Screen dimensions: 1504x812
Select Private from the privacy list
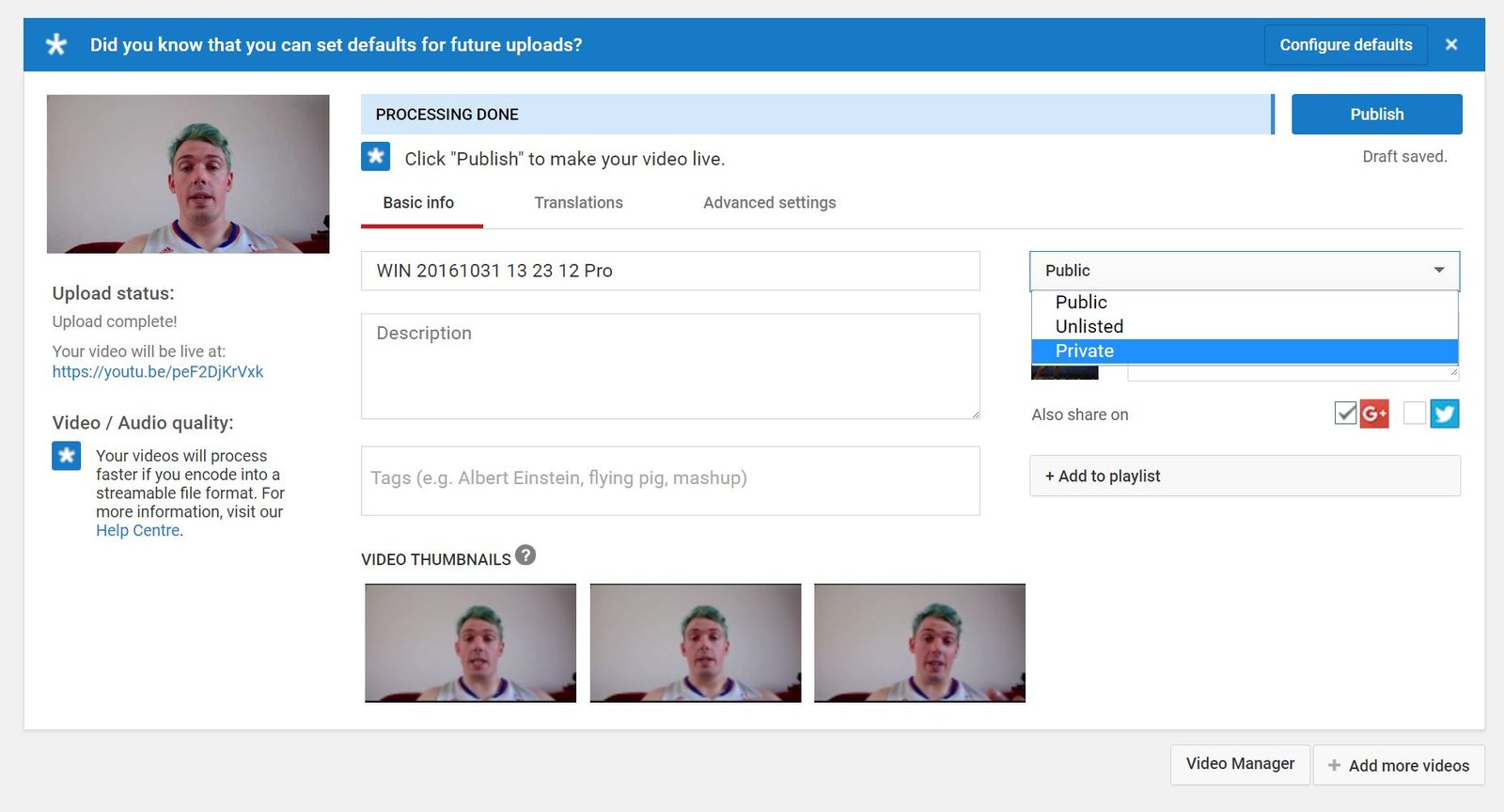point(1085,351)
